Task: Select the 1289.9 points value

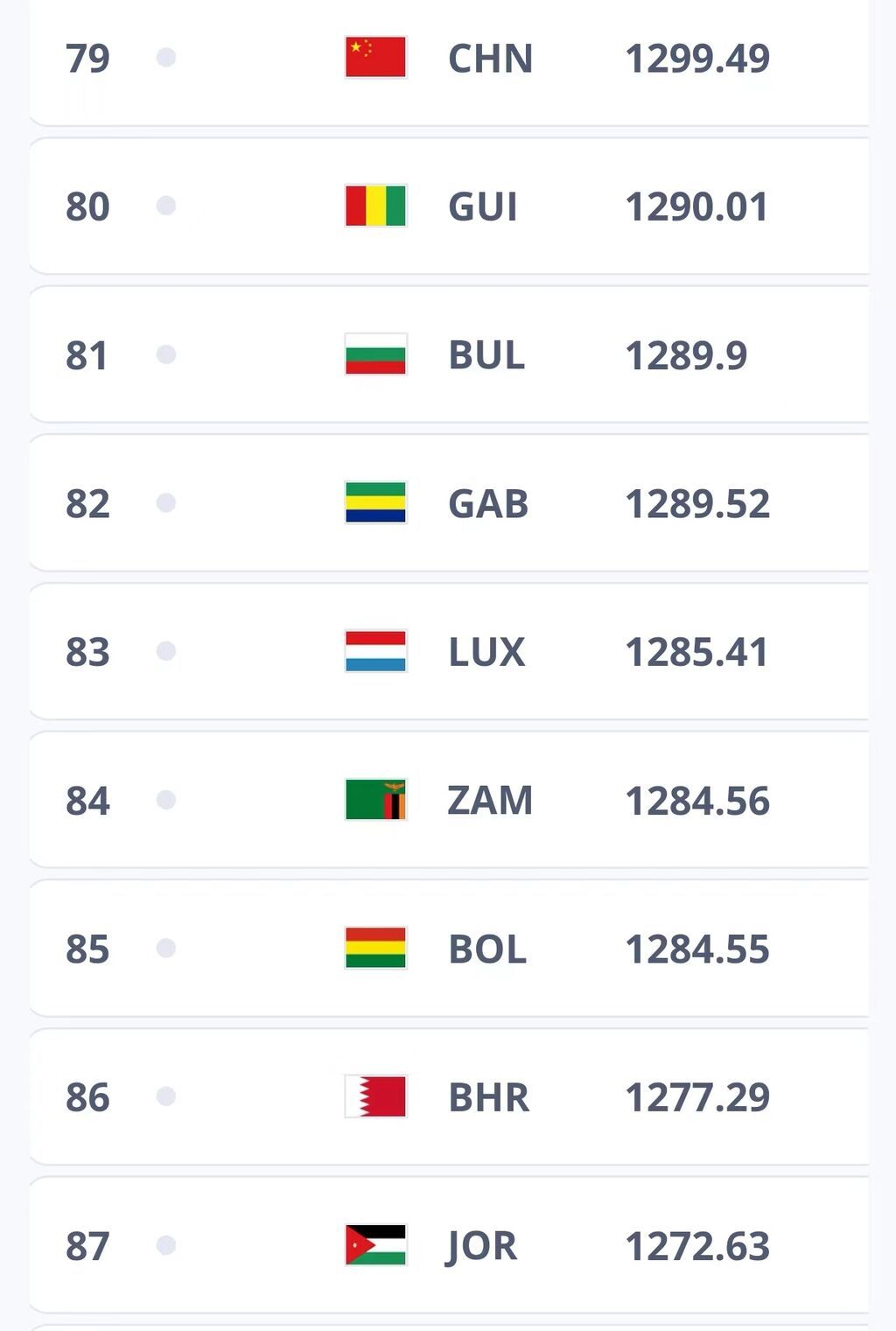Action: (686, 355)
